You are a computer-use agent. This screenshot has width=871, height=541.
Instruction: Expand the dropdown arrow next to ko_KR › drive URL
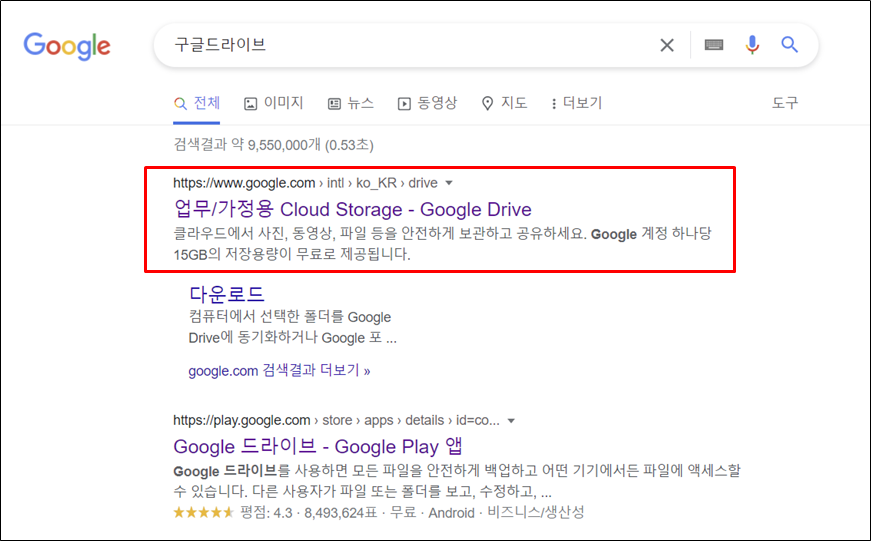(449, 183)
